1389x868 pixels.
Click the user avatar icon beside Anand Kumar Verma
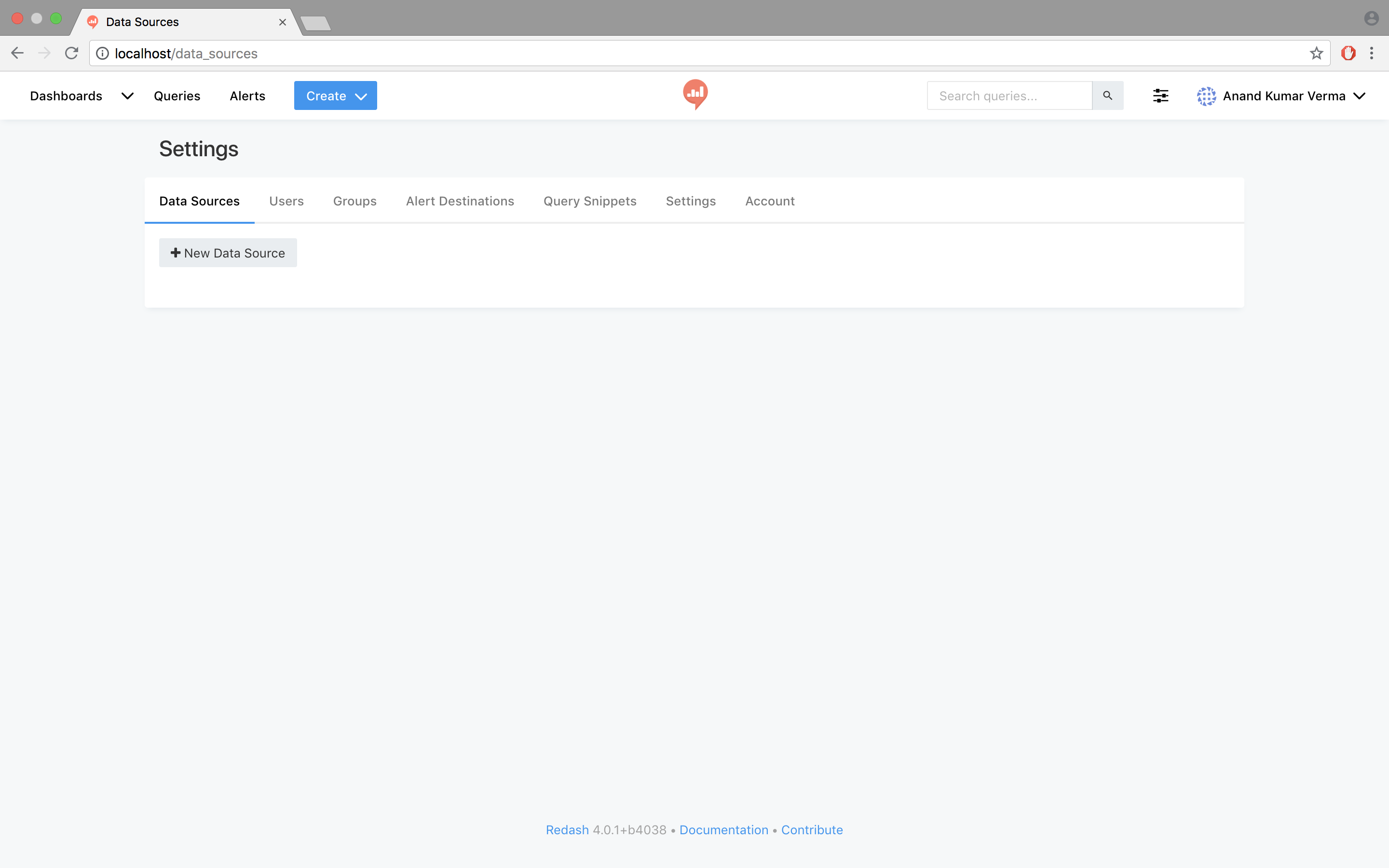point(1208,96)
